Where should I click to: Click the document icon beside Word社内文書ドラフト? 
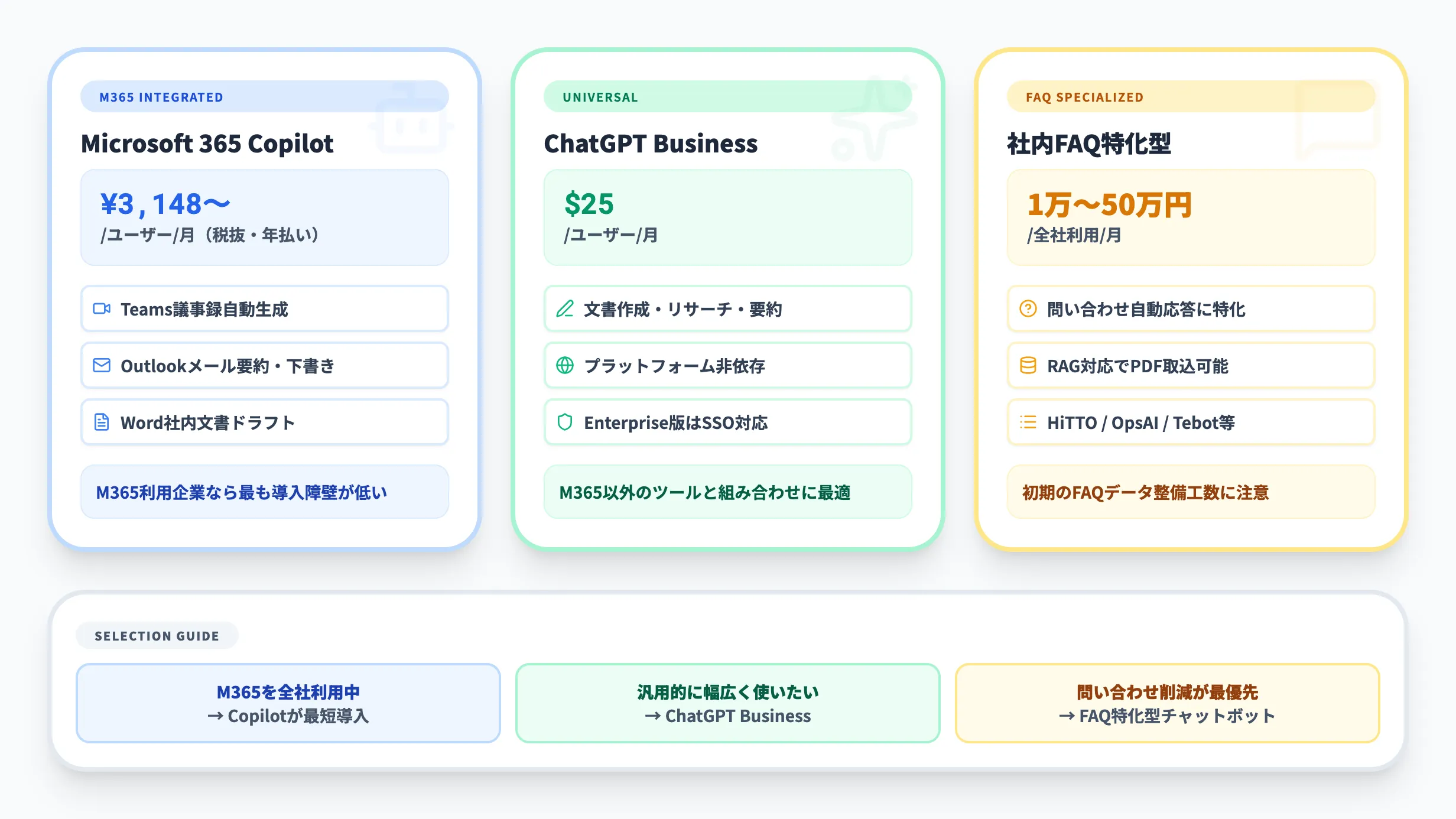coord(102,422)
